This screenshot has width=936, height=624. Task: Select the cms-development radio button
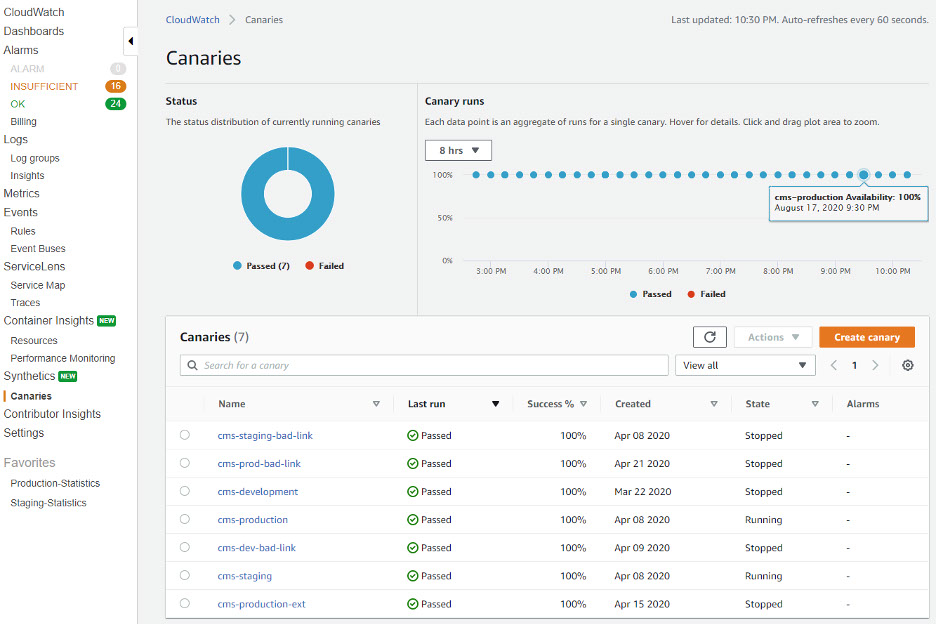pyautogui.click(x=184, y=492)
